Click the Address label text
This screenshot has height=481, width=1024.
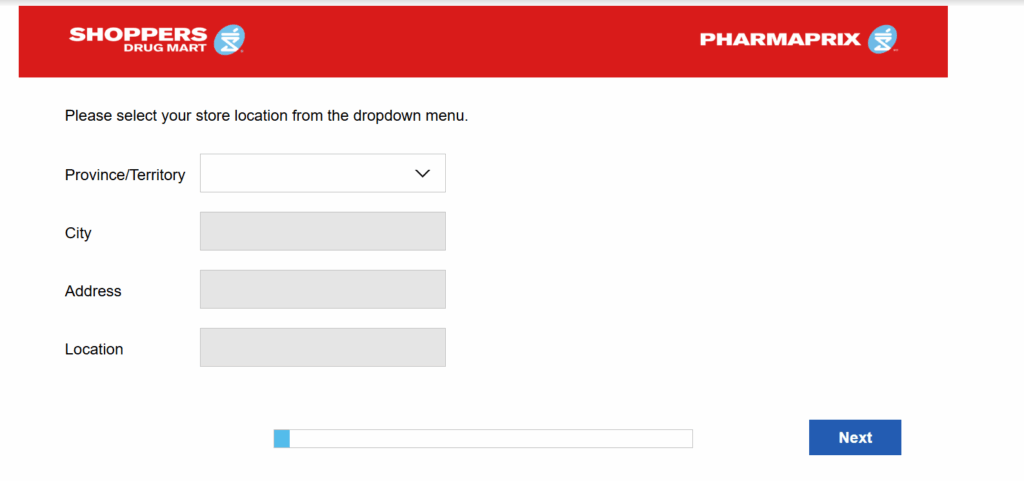click(x=93, y=291)
